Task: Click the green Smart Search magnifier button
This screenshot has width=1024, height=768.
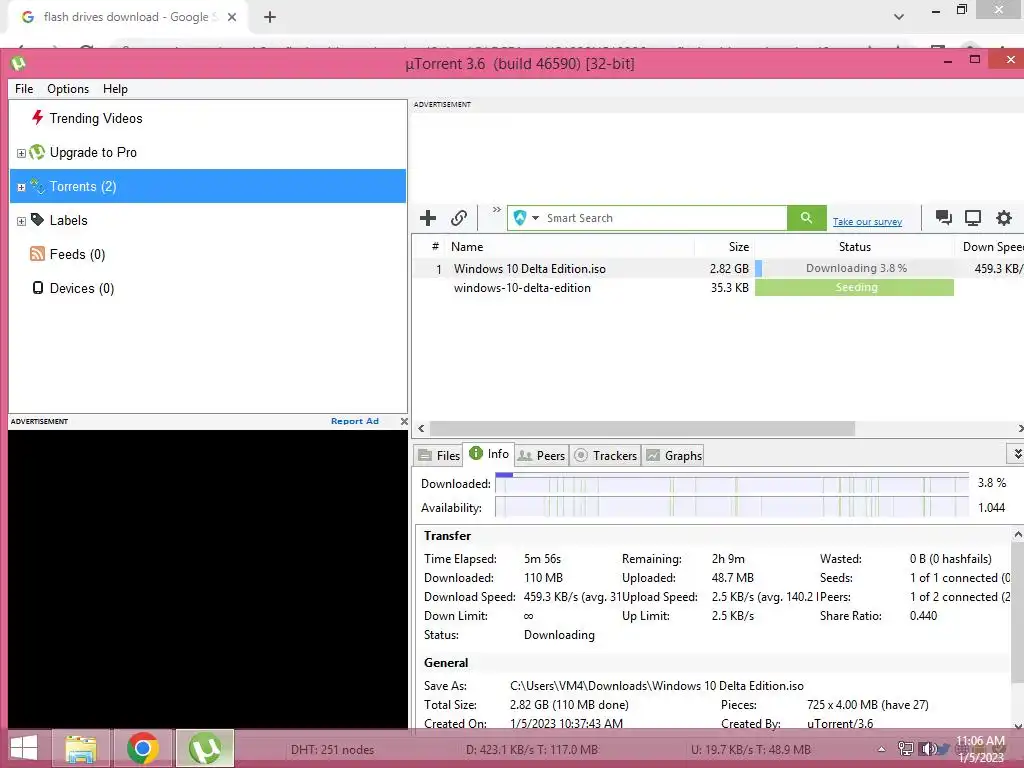Action: [807, 218]
